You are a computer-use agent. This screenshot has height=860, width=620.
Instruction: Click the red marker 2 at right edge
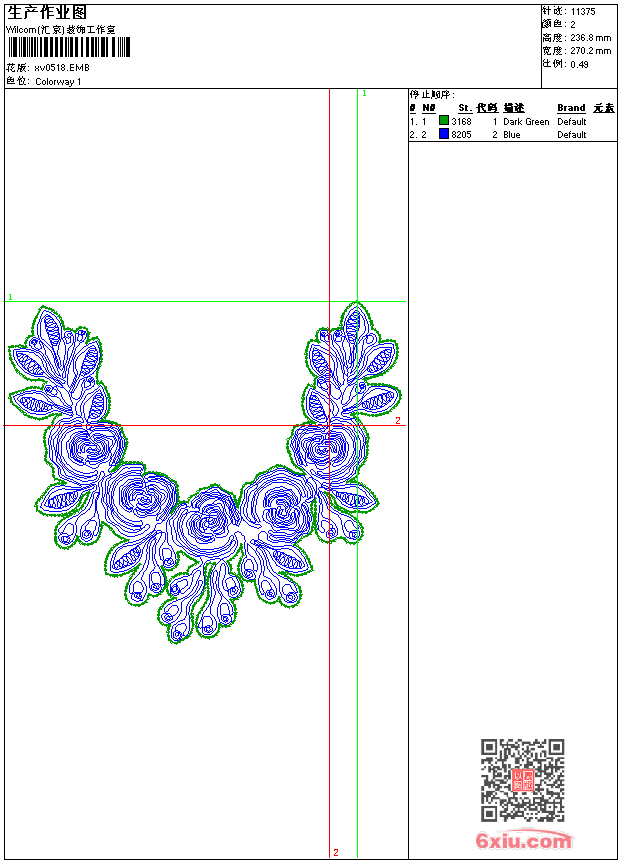coord(397,421)
